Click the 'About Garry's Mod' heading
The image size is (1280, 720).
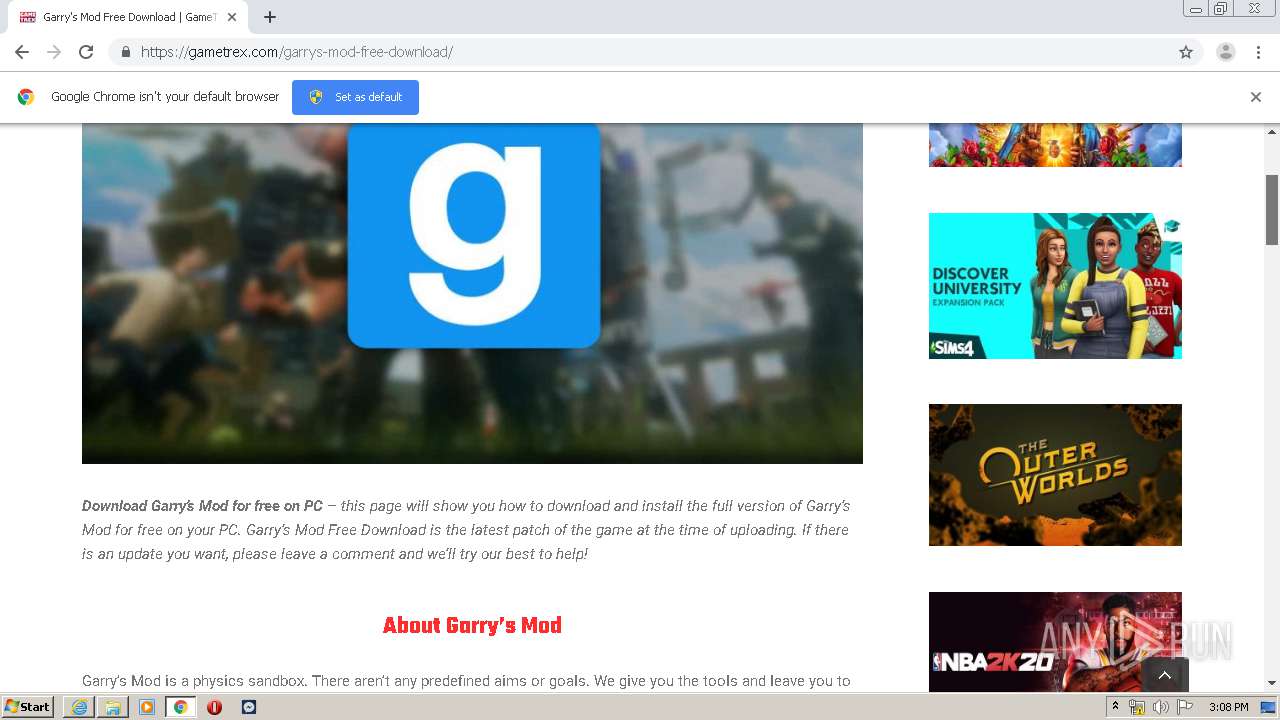[472, 626]
